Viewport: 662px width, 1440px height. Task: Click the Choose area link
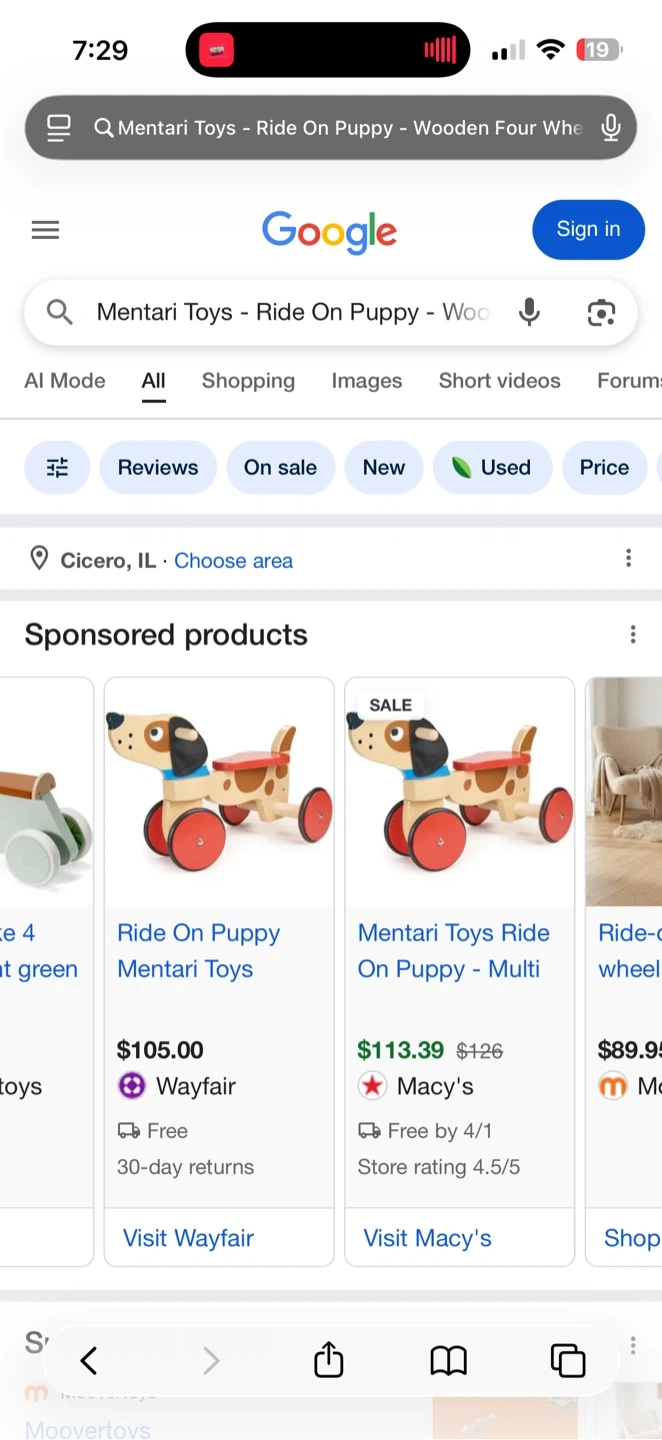(x=233, y=561)
